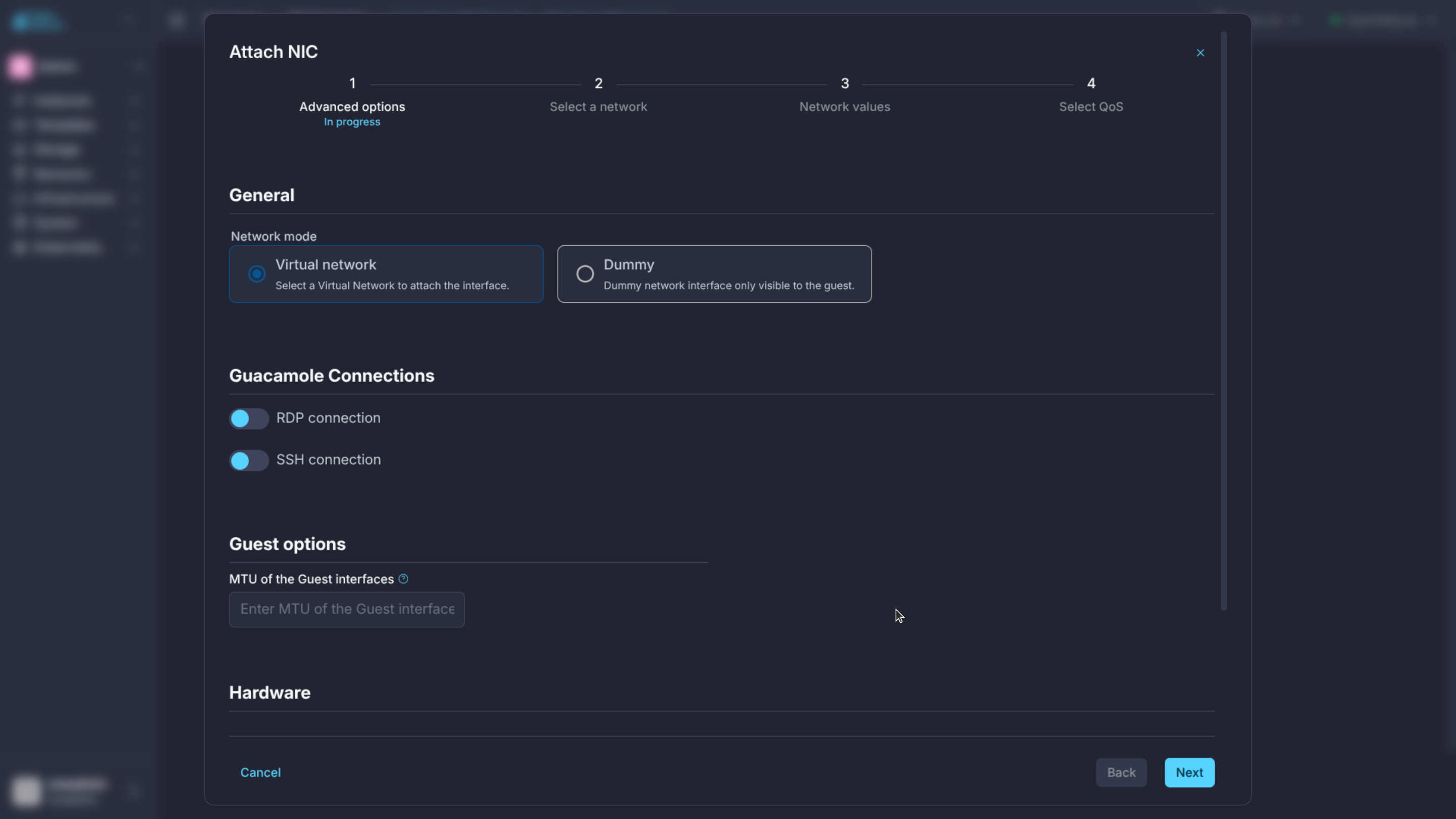The width and height of the screenshot is (1456, 819).
Task: Toggle the RDP connection switch
Action: pos(249,418)
